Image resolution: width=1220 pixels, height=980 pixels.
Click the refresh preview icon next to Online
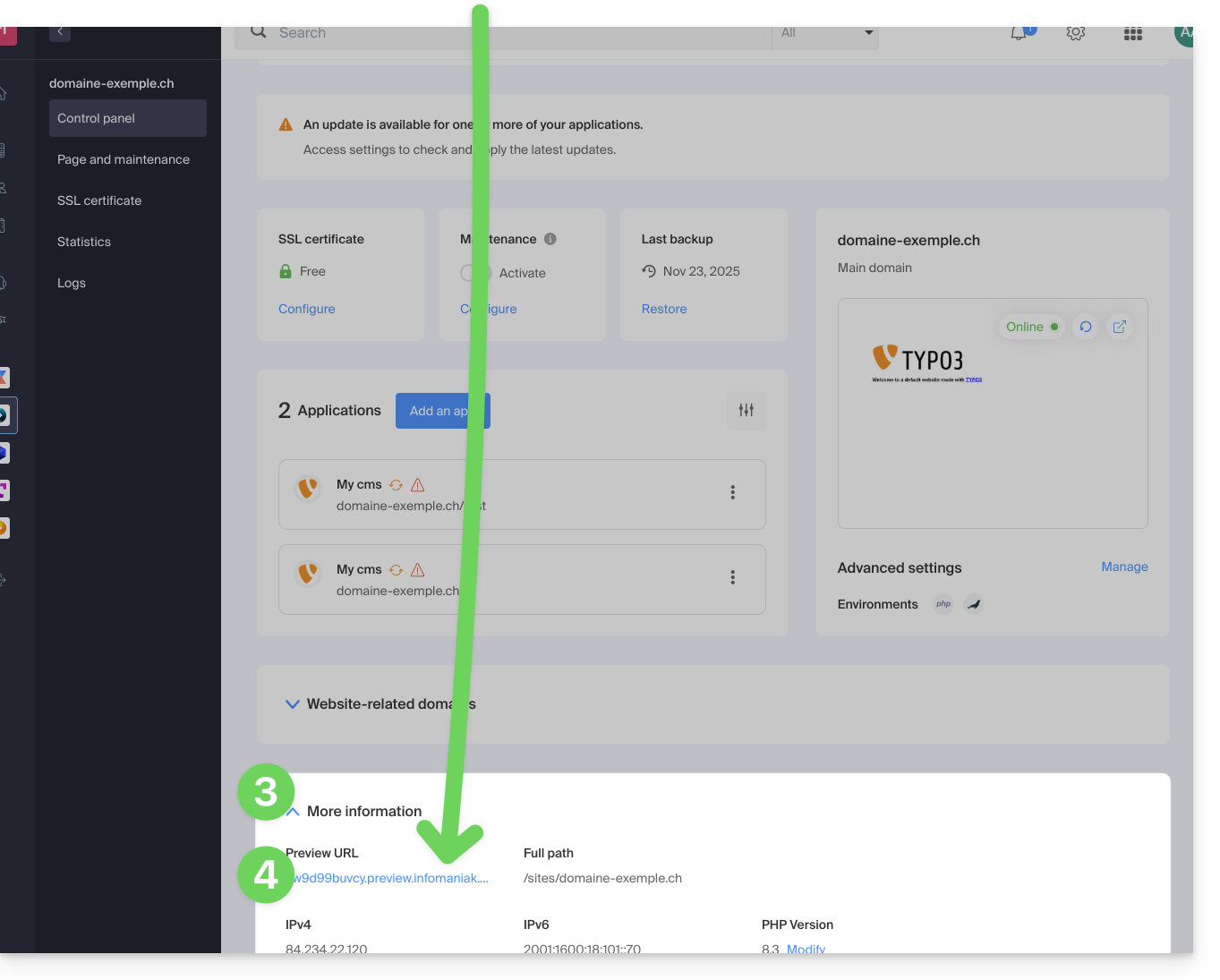point(1086,327)
